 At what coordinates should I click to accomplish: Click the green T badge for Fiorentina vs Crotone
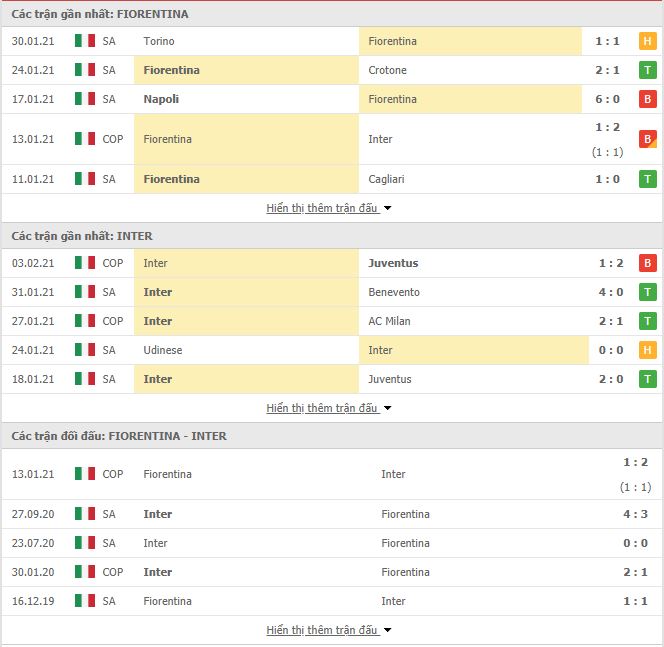647,70
